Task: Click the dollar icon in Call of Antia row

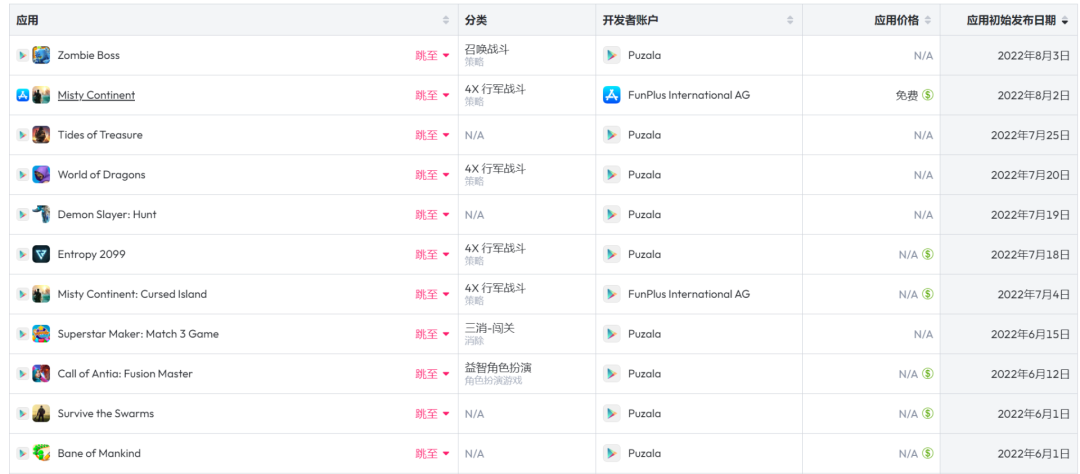Action: 928,373
